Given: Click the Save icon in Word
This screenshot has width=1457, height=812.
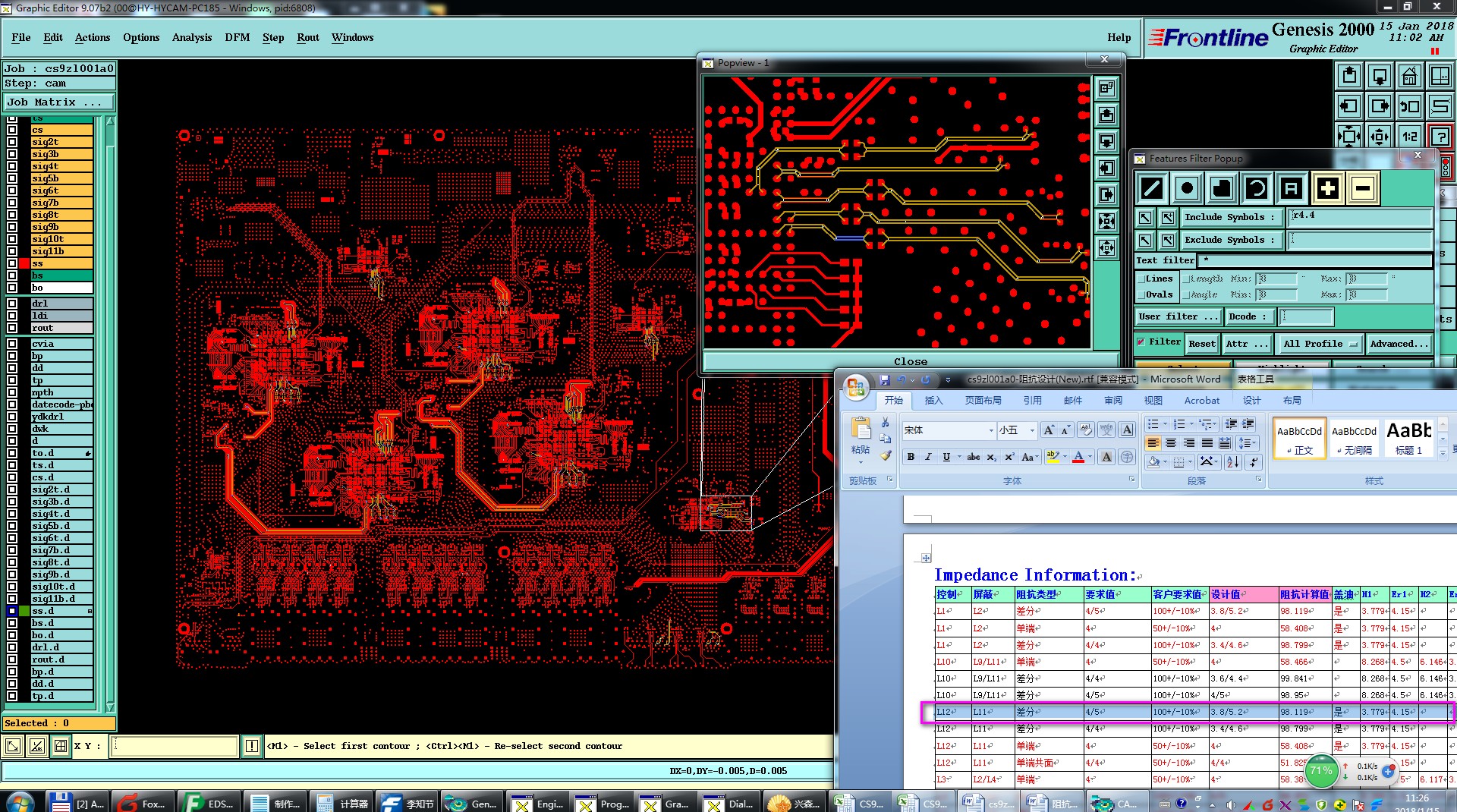Looking at the screenshot, I should [884, 379].
